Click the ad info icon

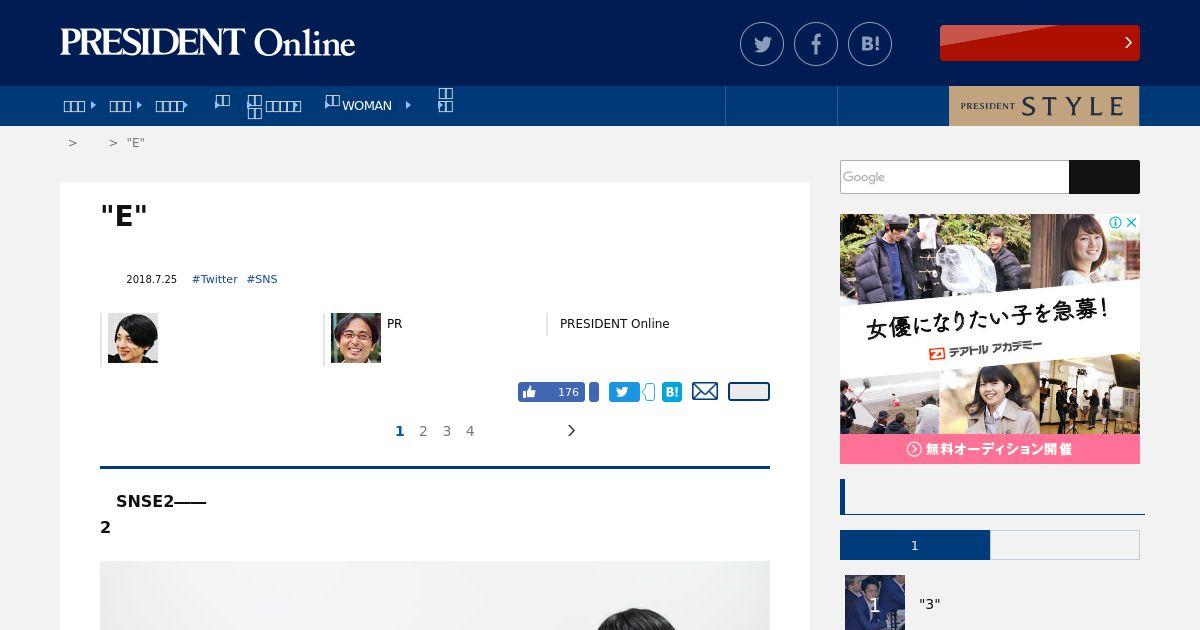(x=1115, y=222)
